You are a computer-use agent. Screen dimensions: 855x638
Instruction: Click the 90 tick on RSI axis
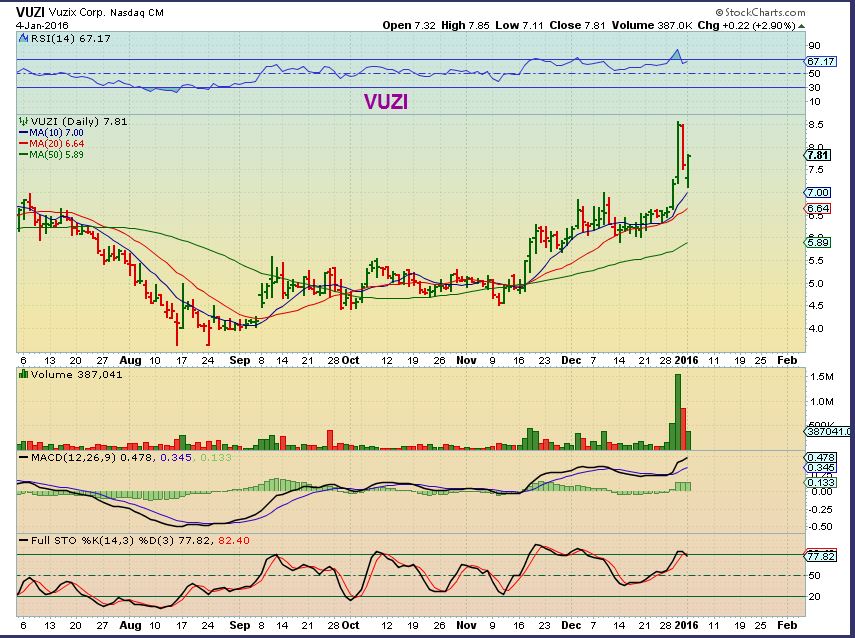(815, 45)
